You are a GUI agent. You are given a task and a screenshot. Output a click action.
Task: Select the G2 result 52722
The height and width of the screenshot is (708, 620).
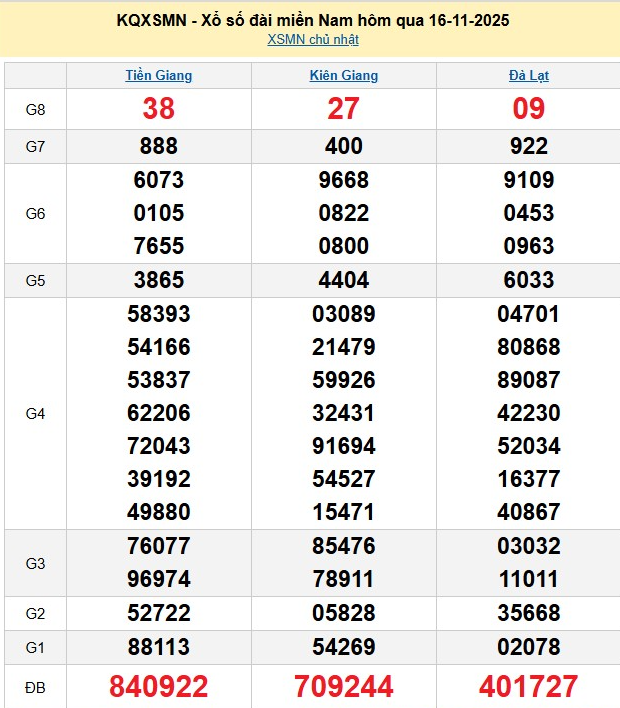click(159, 613)
